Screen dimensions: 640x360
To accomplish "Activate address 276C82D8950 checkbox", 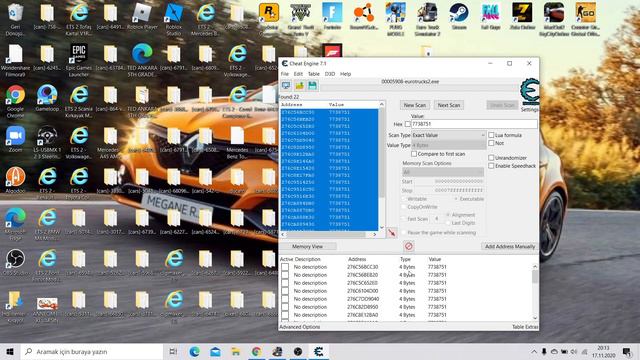I will coord(285,307).
